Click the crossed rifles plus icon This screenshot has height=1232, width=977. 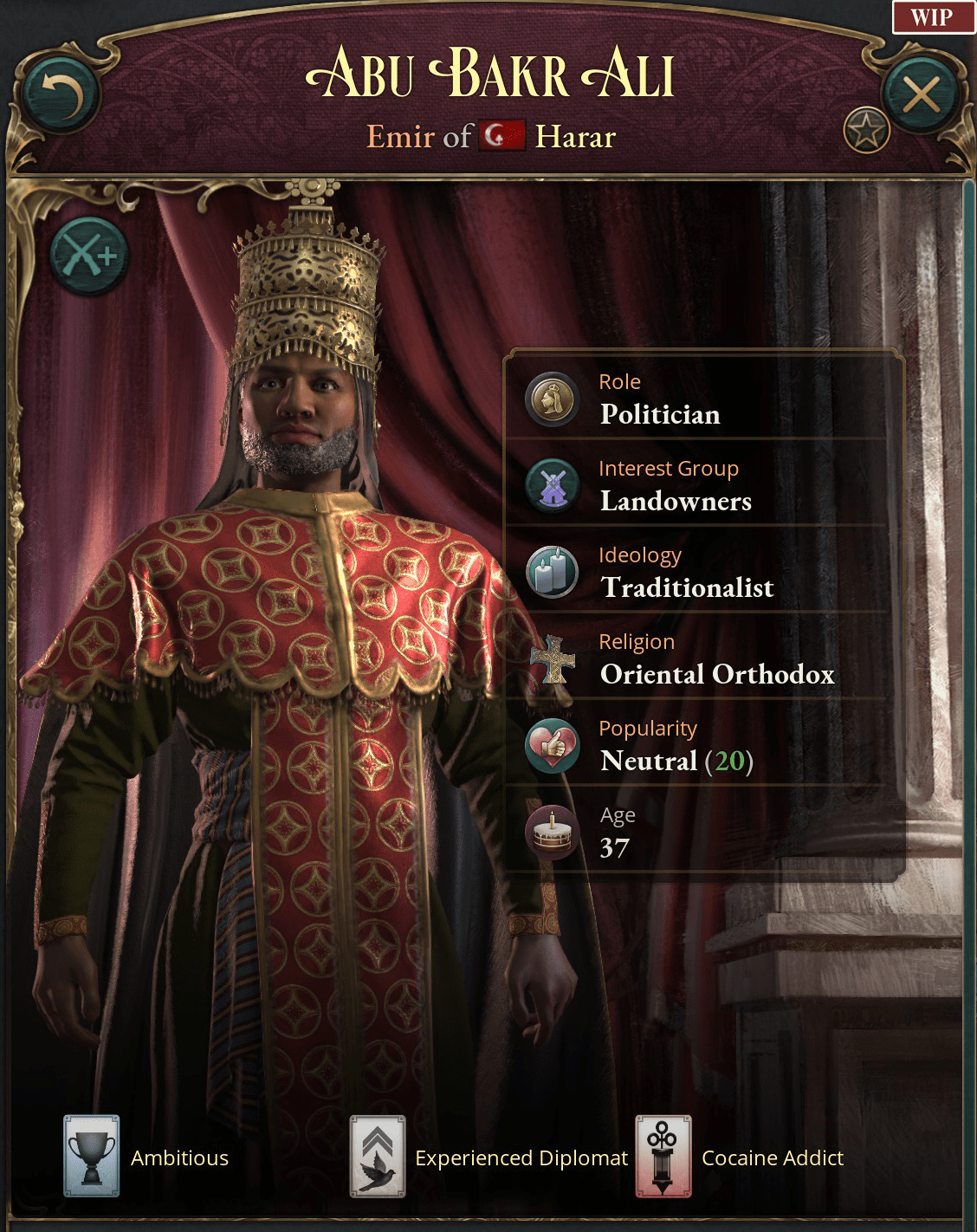click(x=89, y=256)
